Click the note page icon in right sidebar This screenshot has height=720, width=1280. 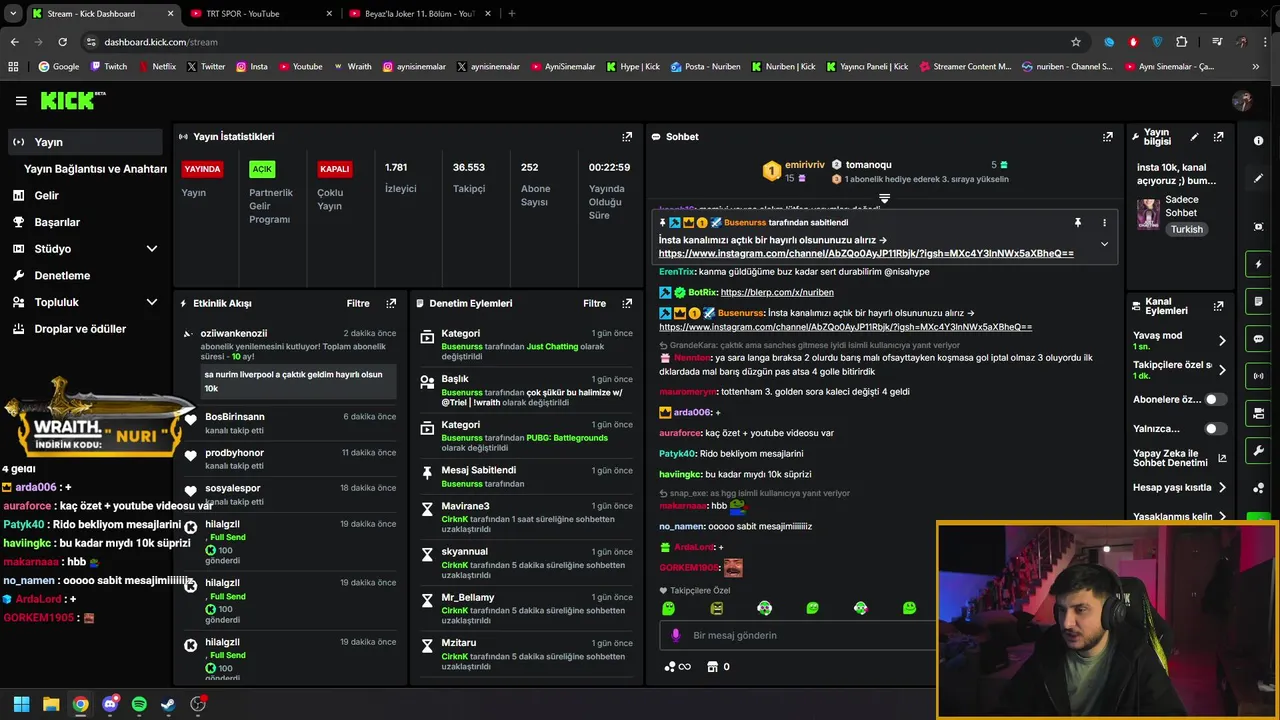(1258, 302)
